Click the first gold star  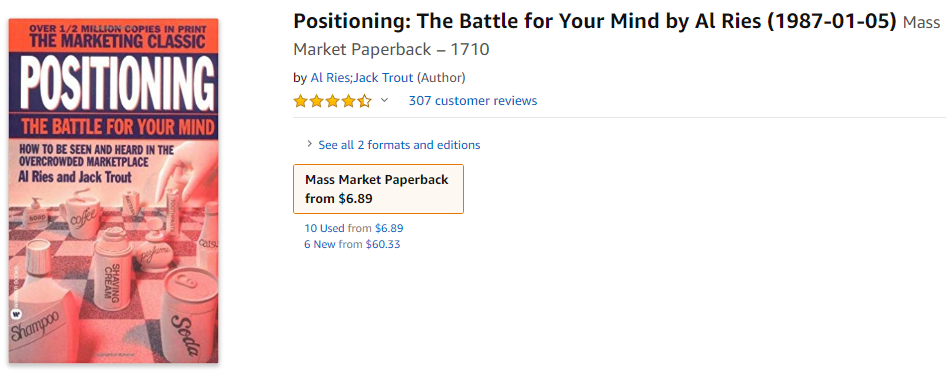300,101
